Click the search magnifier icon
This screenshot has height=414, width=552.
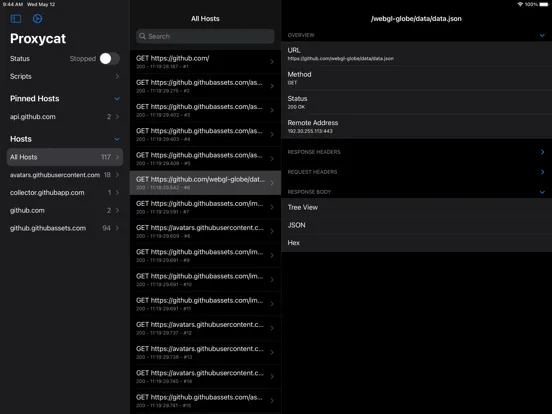(x=142, y=36)
